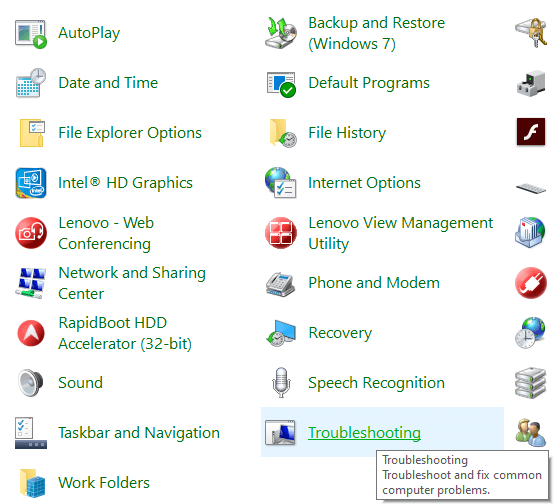Viewport: 554px width, 504px height.
Task: Open the Recovery text link
Action: [x=340, y=333]
